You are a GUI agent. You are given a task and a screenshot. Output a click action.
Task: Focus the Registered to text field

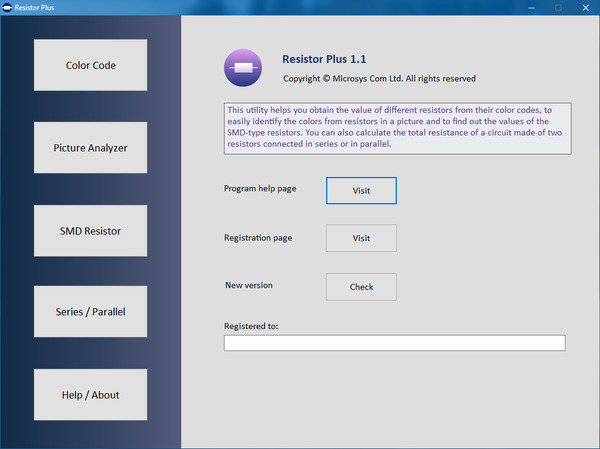pos(395,343)
